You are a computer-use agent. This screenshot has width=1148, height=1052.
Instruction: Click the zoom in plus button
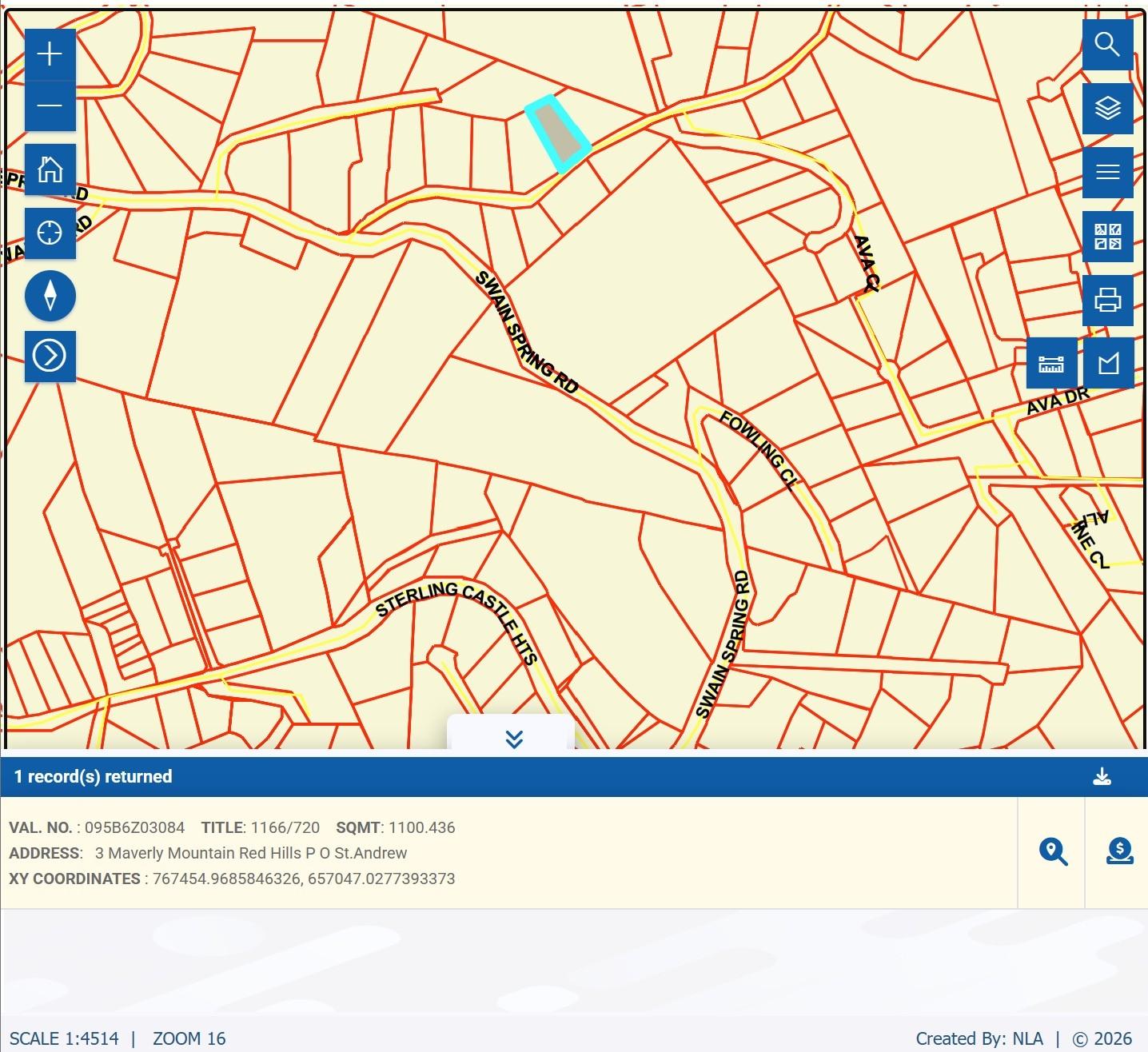(50, 54)
